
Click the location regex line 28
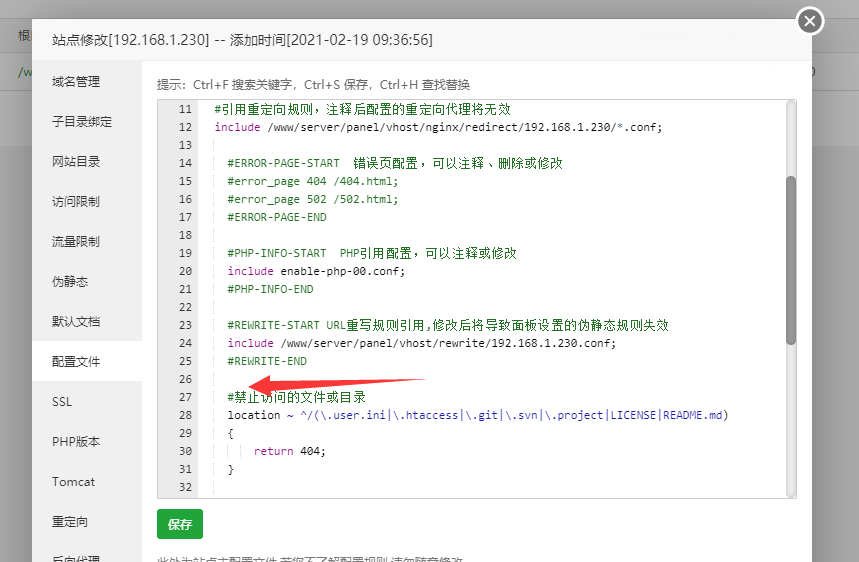pos(478,415)
